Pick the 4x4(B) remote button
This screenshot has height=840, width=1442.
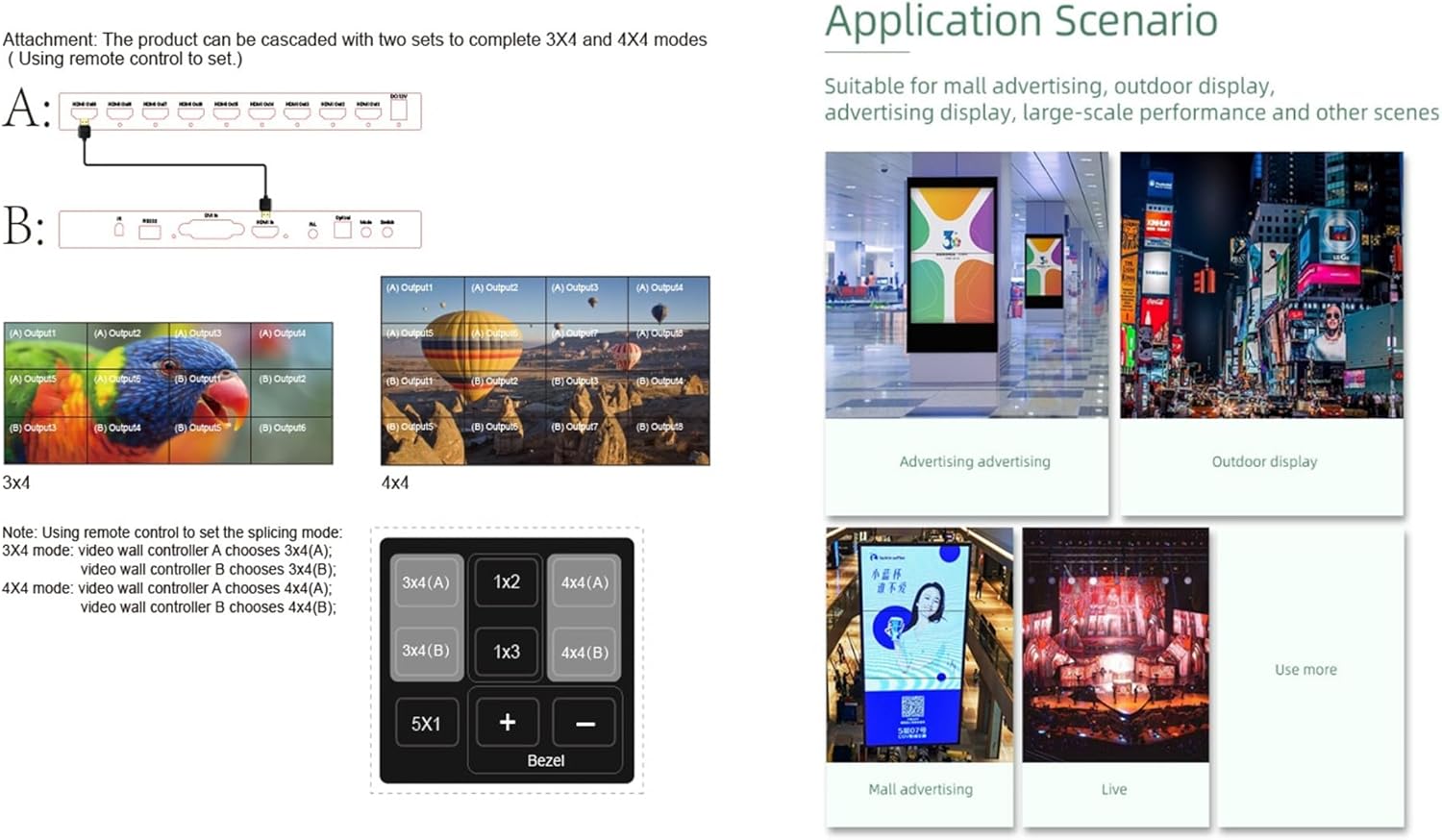coord(584,652)
